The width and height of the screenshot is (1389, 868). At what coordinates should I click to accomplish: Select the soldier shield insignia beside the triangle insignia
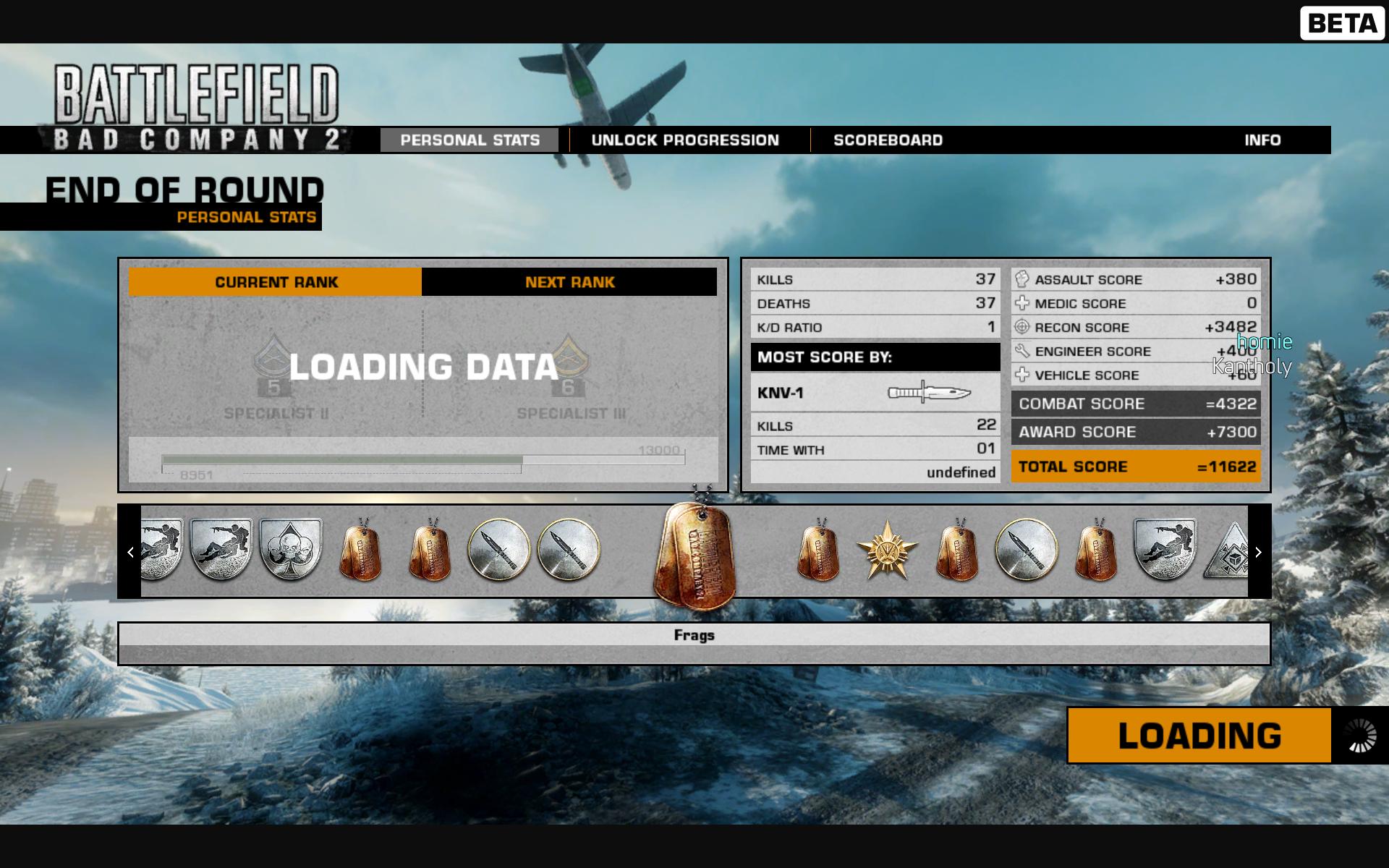[1165, 549]
